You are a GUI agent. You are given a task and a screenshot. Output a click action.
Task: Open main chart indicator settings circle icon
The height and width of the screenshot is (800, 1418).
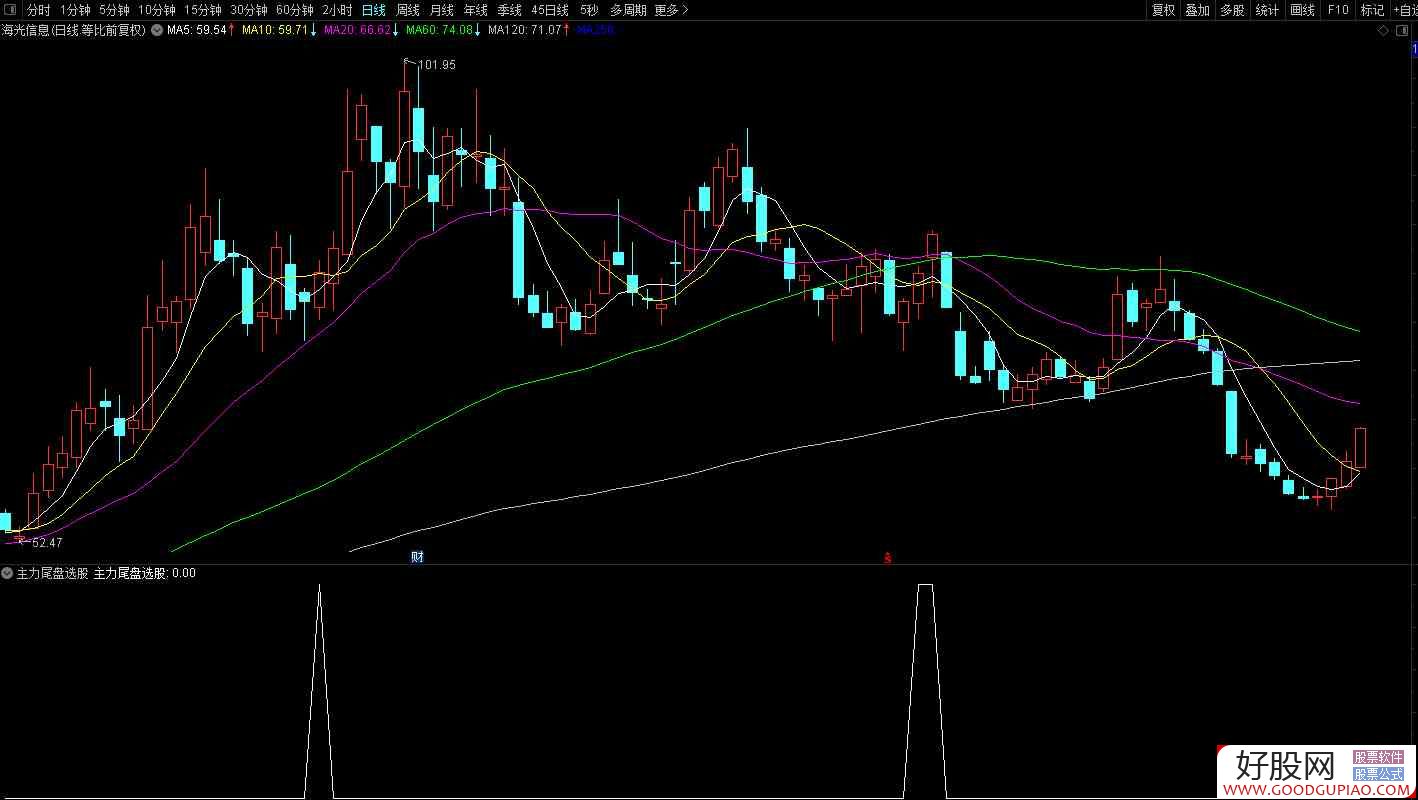(157, 30)
